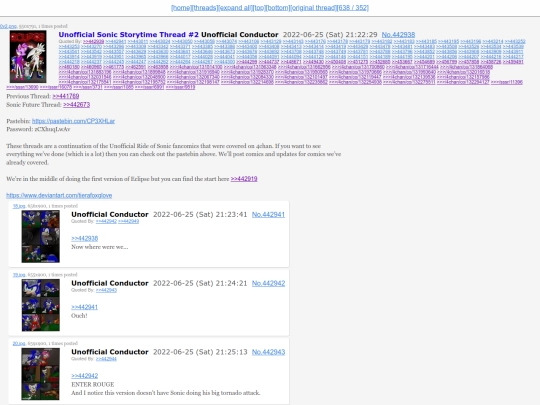
Task: Click reply quote >>442938 in post 442941
Action: [x=84, y=238]
